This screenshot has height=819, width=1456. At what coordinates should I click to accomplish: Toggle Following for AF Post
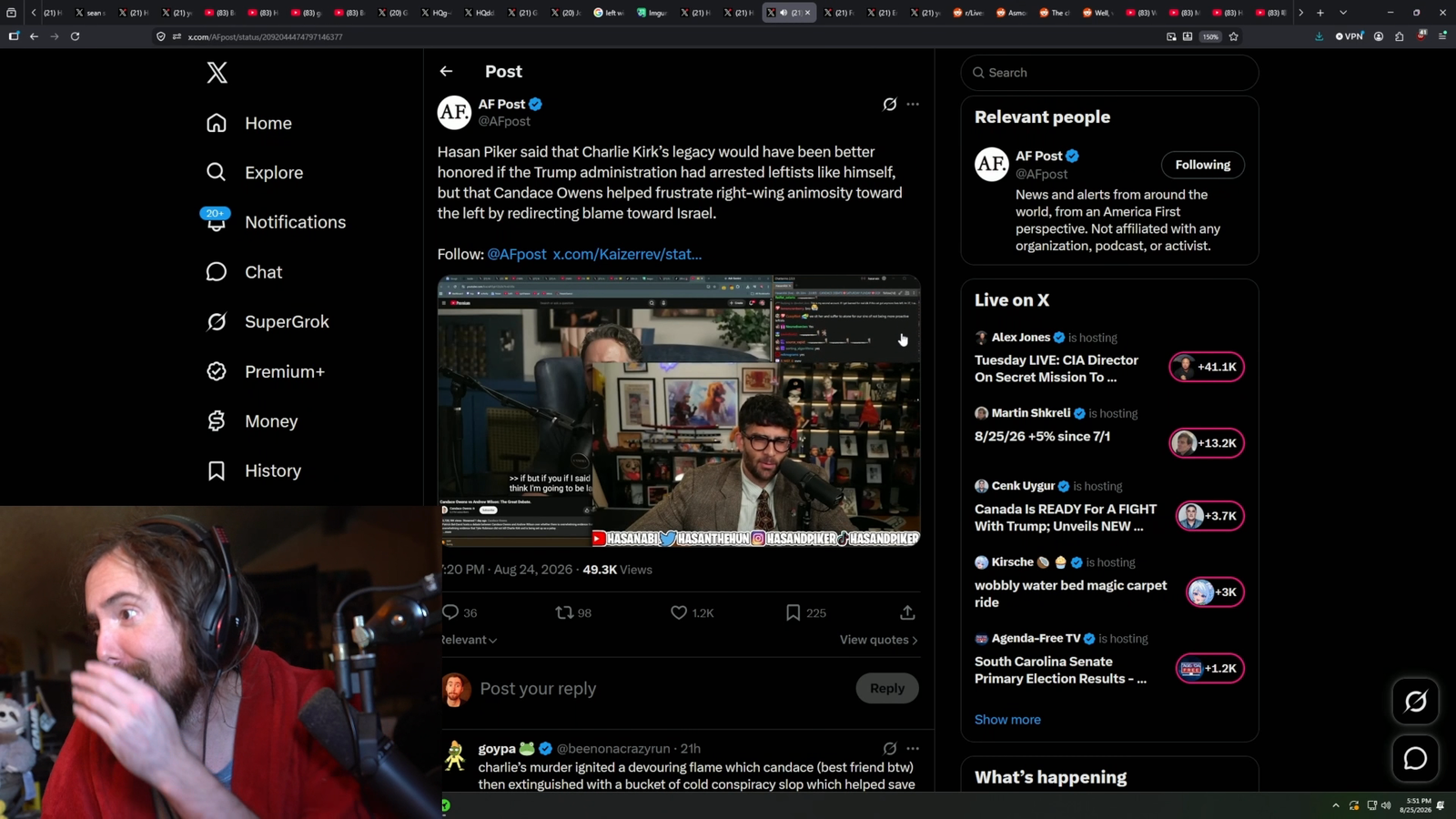1202,165
